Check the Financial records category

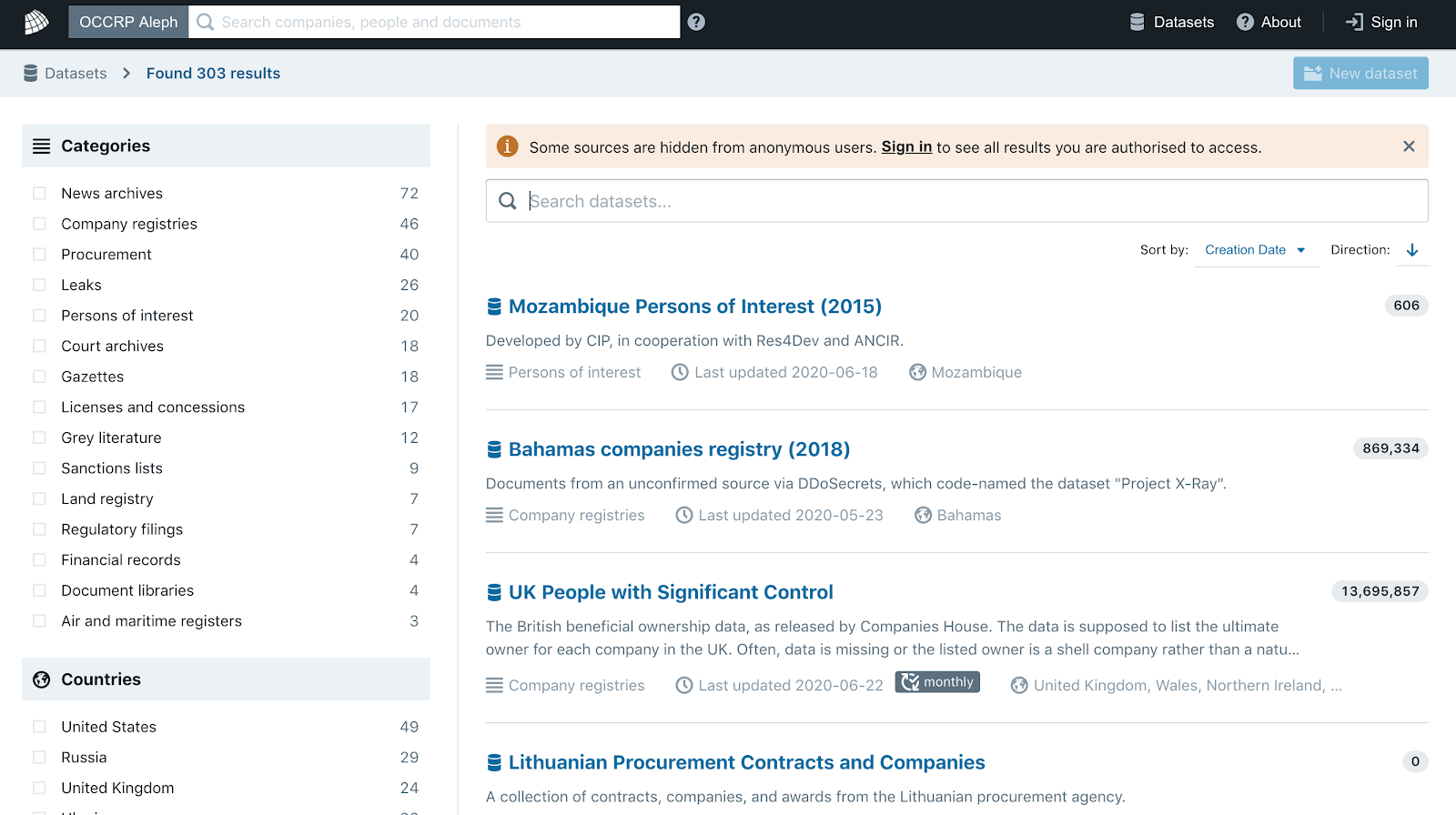[39, 560]
